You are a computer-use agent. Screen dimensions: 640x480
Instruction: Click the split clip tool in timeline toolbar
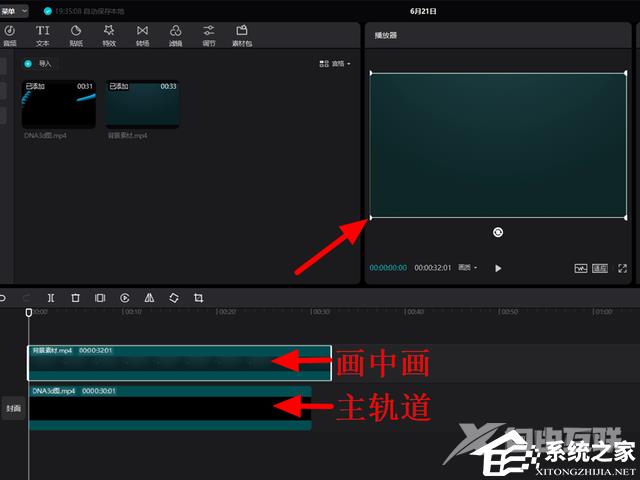tap(51, 298)
